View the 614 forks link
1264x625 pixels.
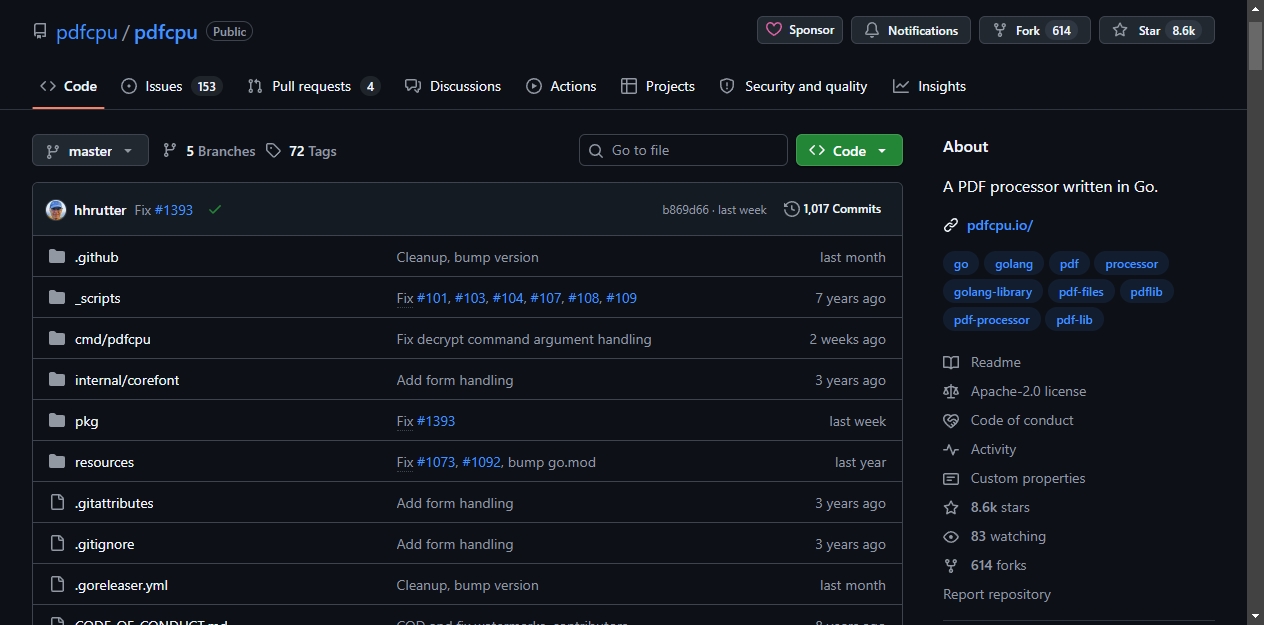click(985, 565)
